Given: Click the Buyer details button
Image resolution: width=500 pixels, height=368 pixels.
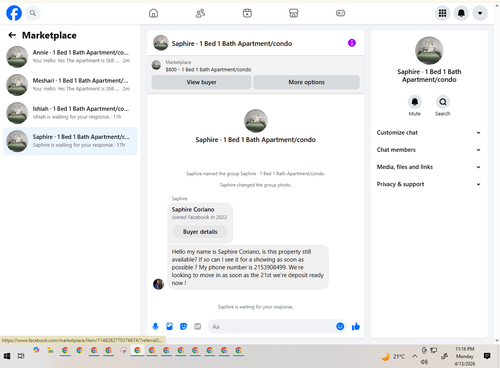Looking at the screenshot, I should 200,231.
